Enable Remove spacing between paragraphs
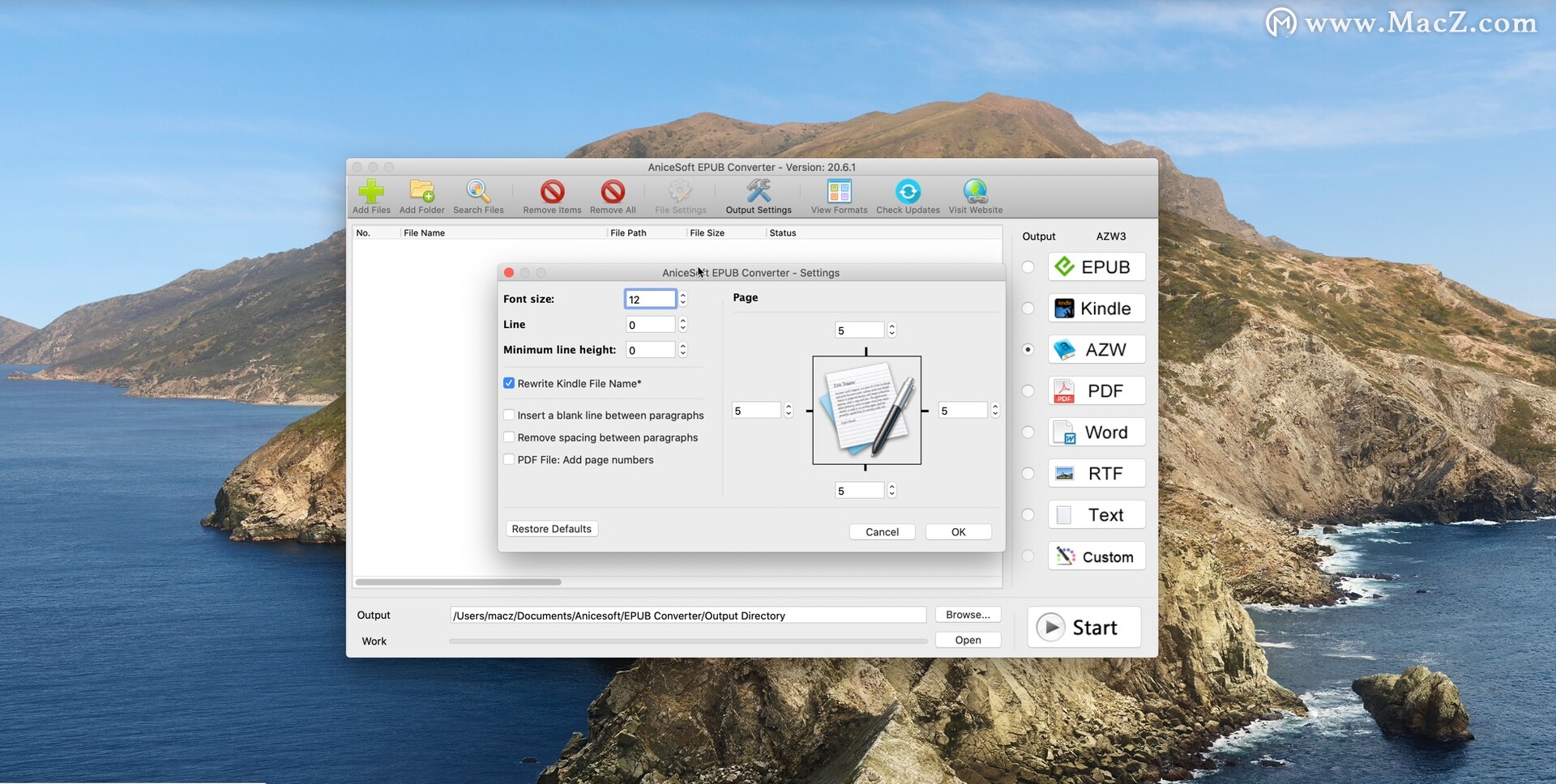This screenshot has width=1556, height=784. click(509, 437)
